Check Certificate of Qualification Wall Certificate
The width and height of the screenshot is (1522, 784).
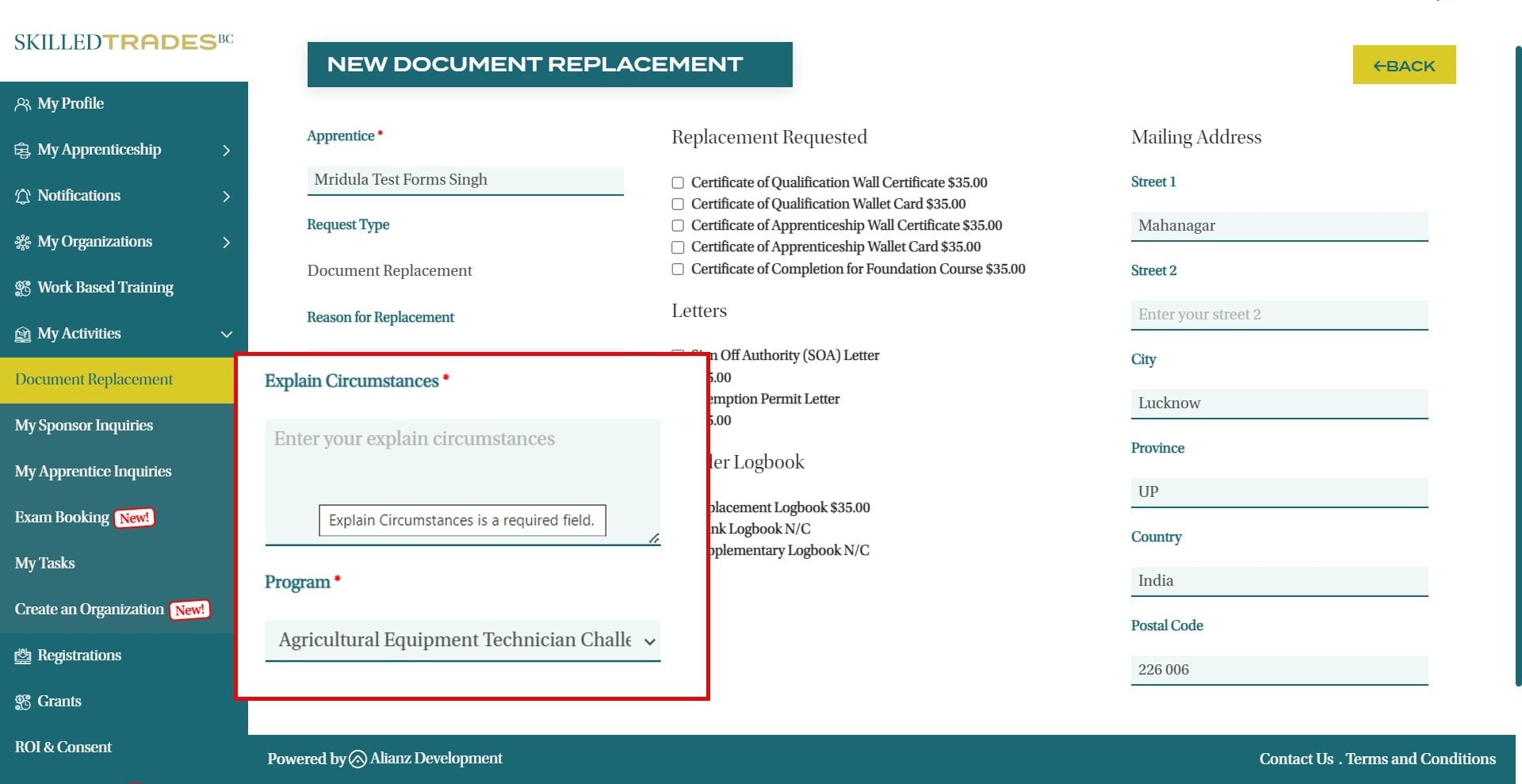coord(678,183)
